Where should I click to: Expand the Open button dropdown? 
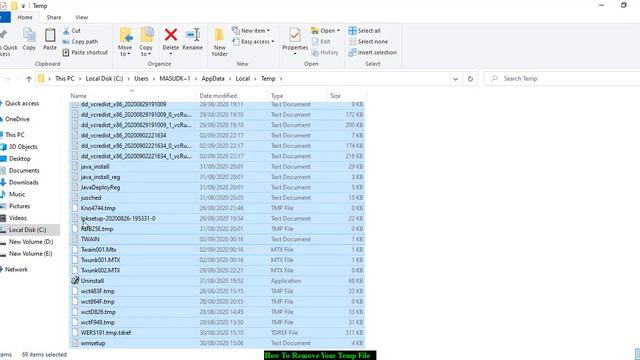click(338, 31)
